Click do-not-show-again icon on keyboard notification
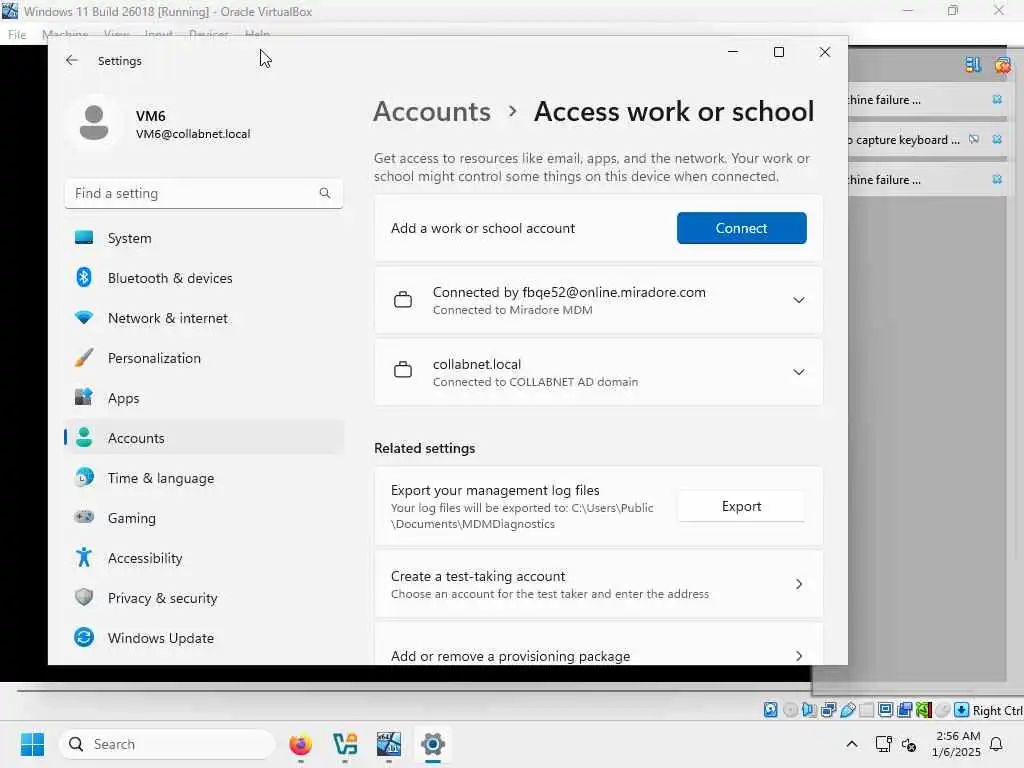This screenshot has height=768, width=1024. (x=974, y=139)
